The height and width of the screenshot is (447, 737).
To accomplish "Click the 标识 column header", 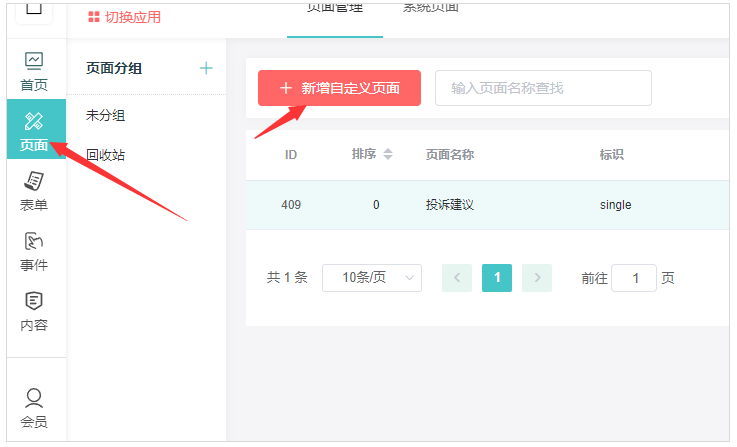I will click(x=612, y=155).
